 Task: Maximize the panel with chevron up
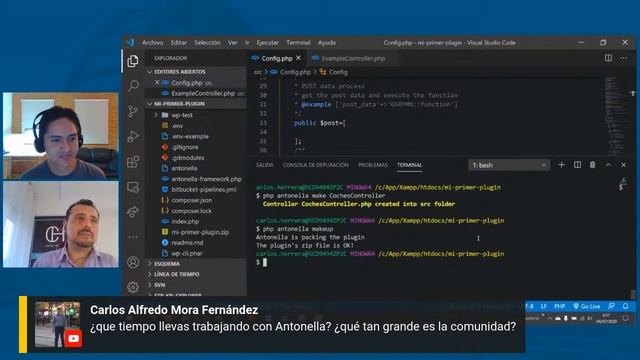608,165
